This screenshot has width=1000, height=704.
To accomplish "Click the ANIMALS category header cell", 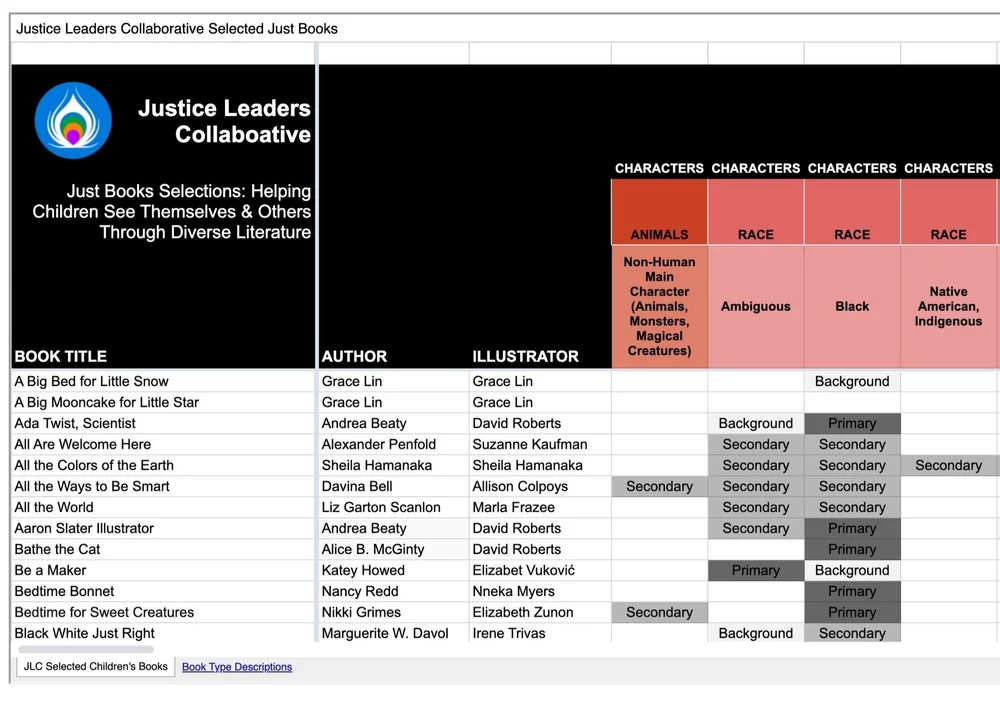I will pyautogui.click(x=659, y=212).
